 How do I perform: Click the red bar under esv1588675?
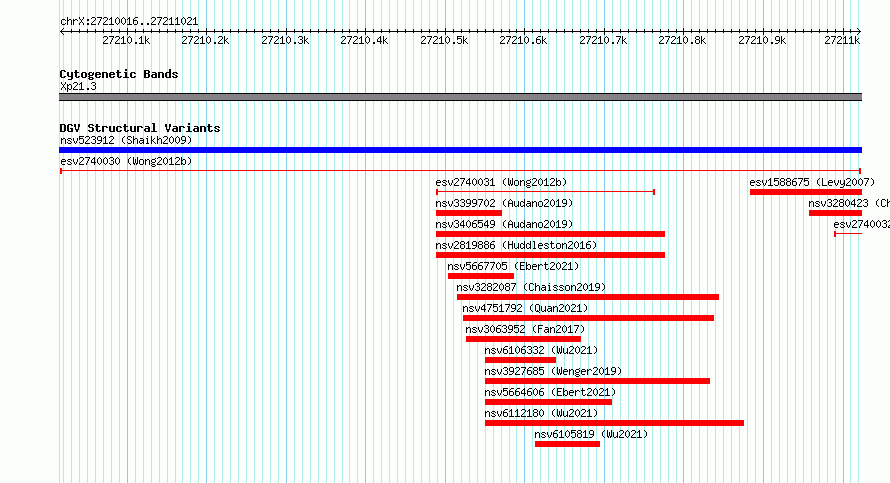pos(806,192)
